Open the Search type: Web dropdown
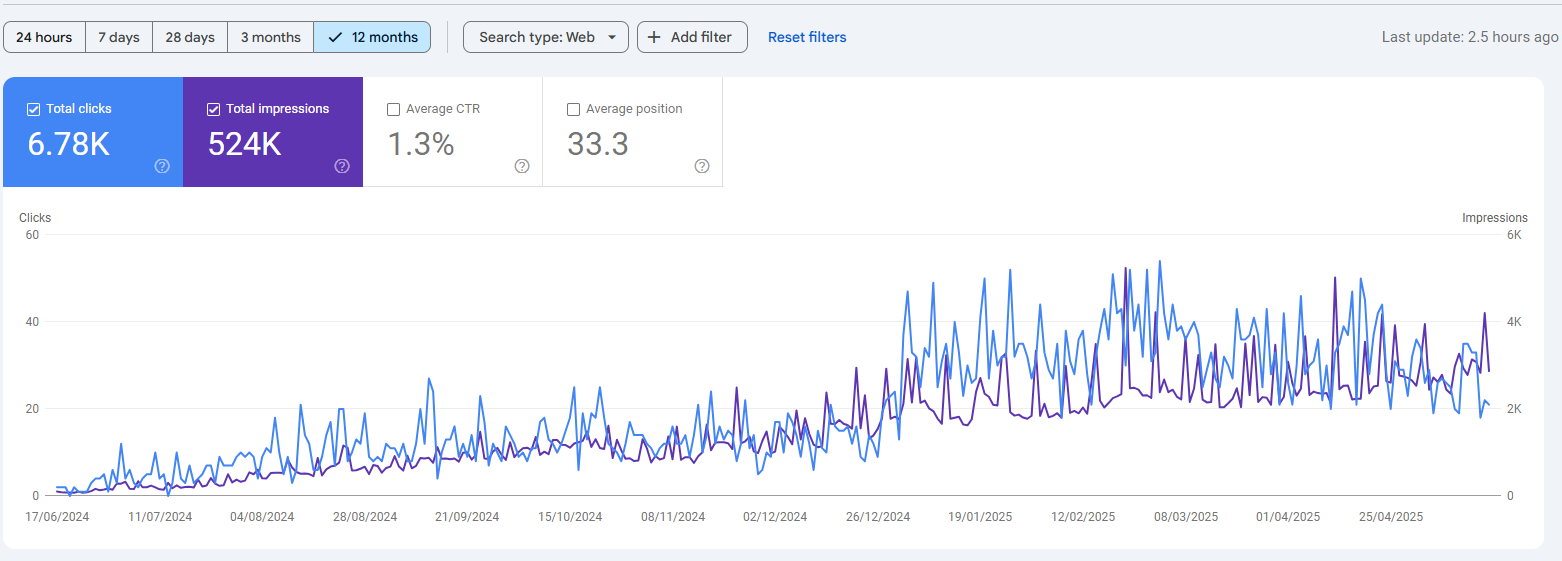The image size is (1562, 561). [537, 37]
